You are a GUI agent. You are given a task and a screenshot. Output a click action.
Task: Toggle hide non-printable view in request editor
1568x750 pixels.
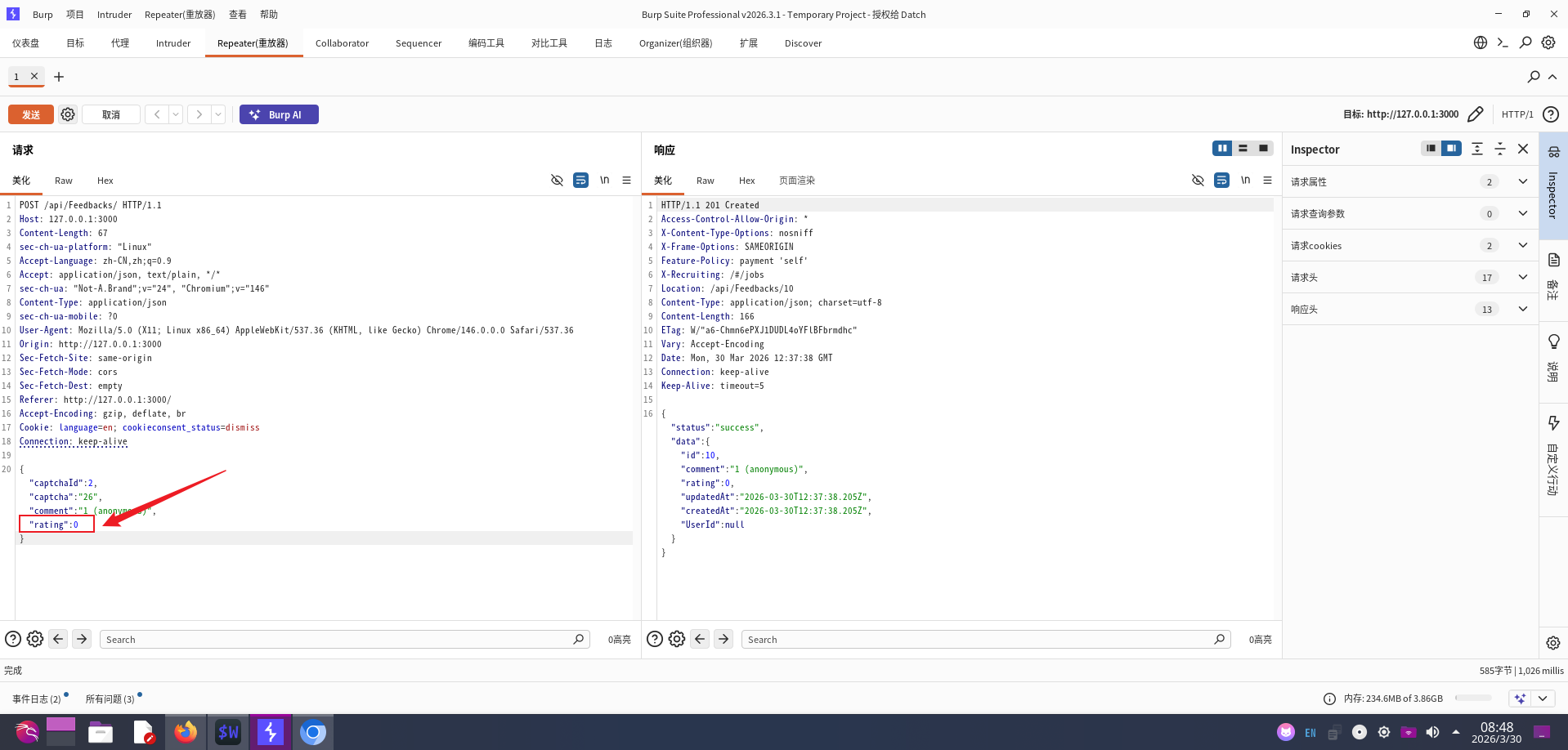coord(557,180)
